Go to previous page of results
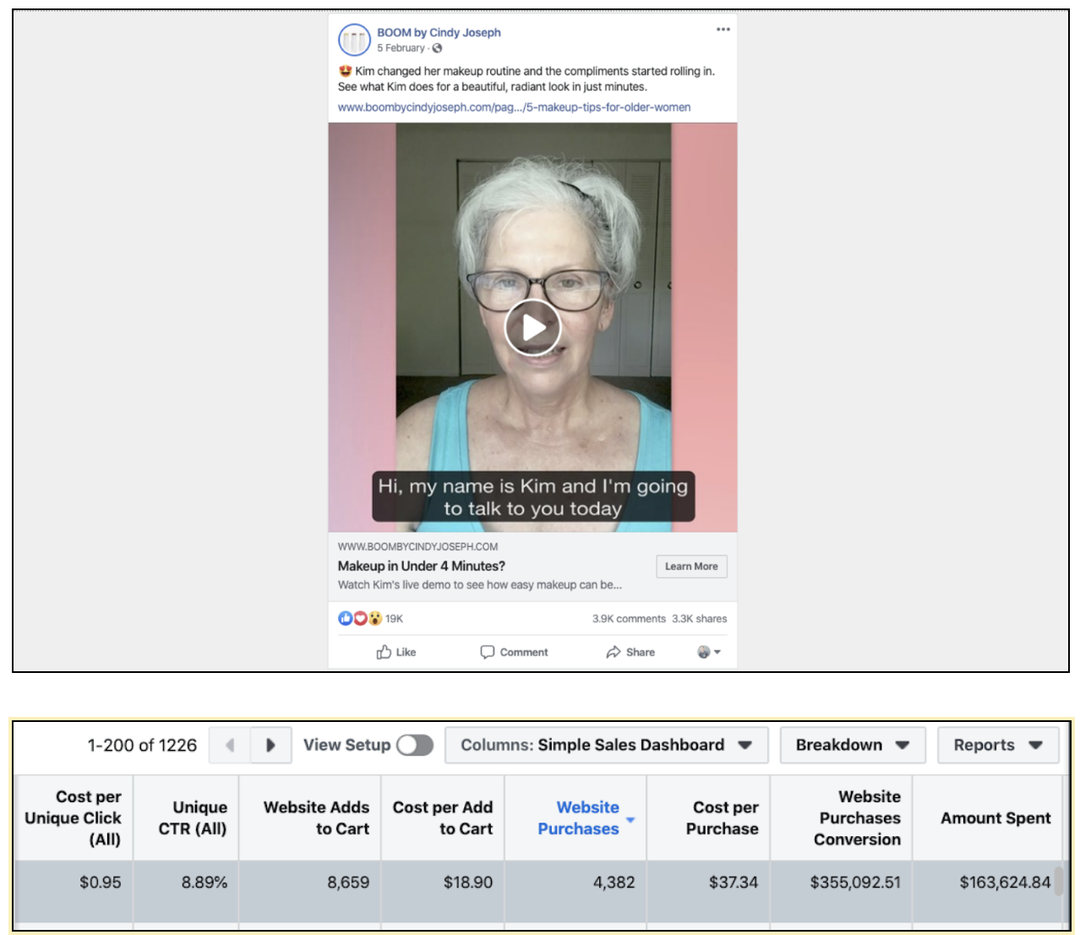Screen dimensions: 1080x935 (x=229, y=745)
